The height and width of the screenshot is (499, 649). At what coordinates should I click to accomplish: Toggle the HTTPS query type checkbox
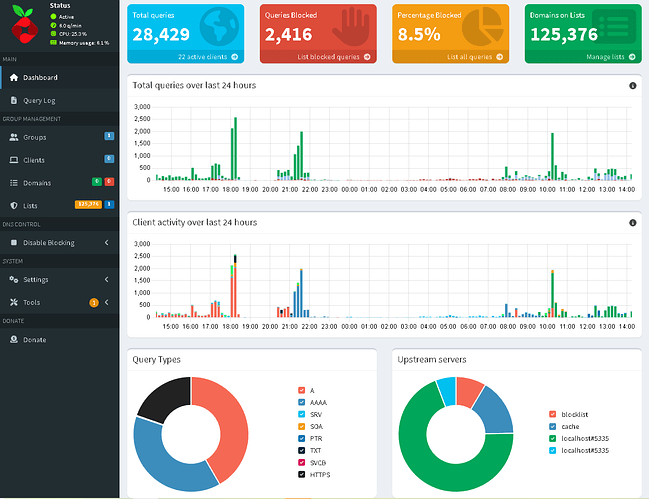301,474
